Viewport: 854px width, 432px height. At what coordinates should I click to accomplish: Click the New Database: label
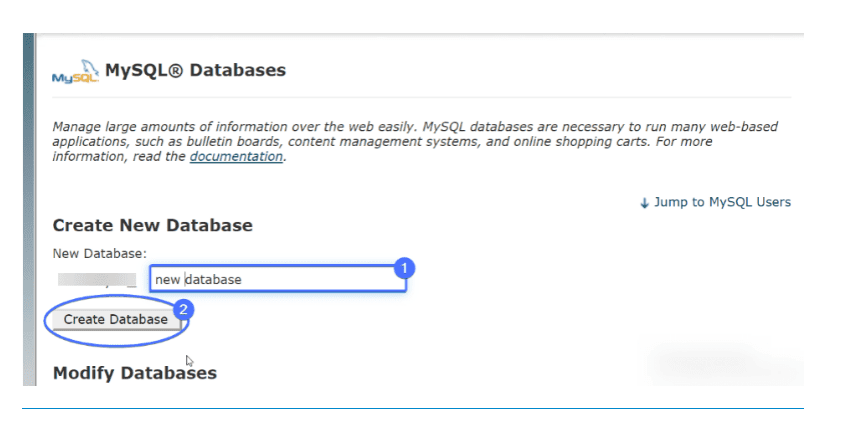pyautogui.click(x=100, y=253)
